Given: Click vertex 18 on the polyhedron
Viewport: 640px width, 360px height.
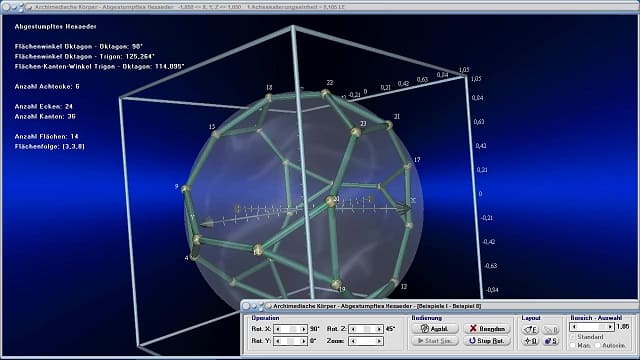Looking at the screenshot, I should click(x=268, y=97).
